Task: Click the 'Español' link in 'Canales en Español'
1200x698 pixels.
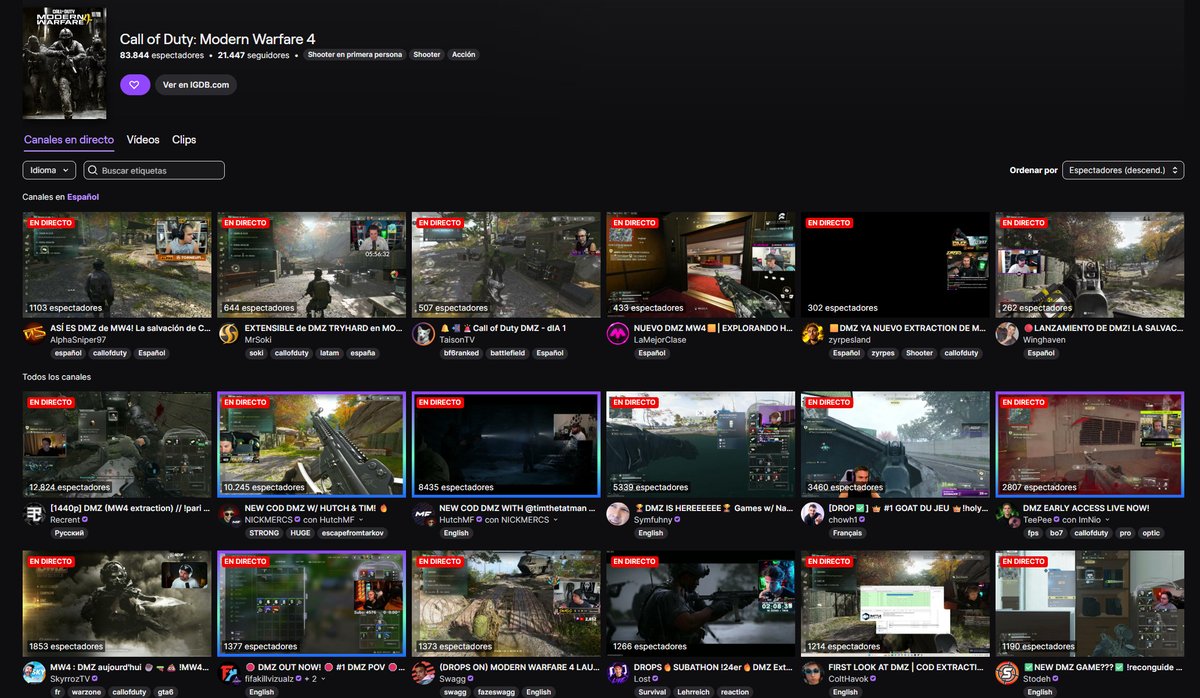Action: click(83, 197)
